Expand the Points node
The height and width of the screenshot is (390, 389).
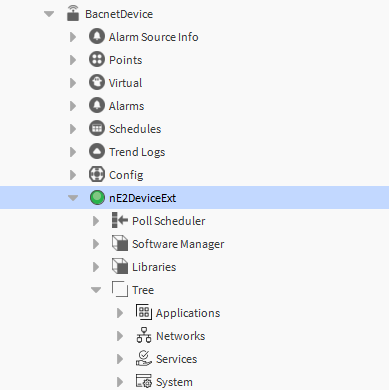coord(73,60)
